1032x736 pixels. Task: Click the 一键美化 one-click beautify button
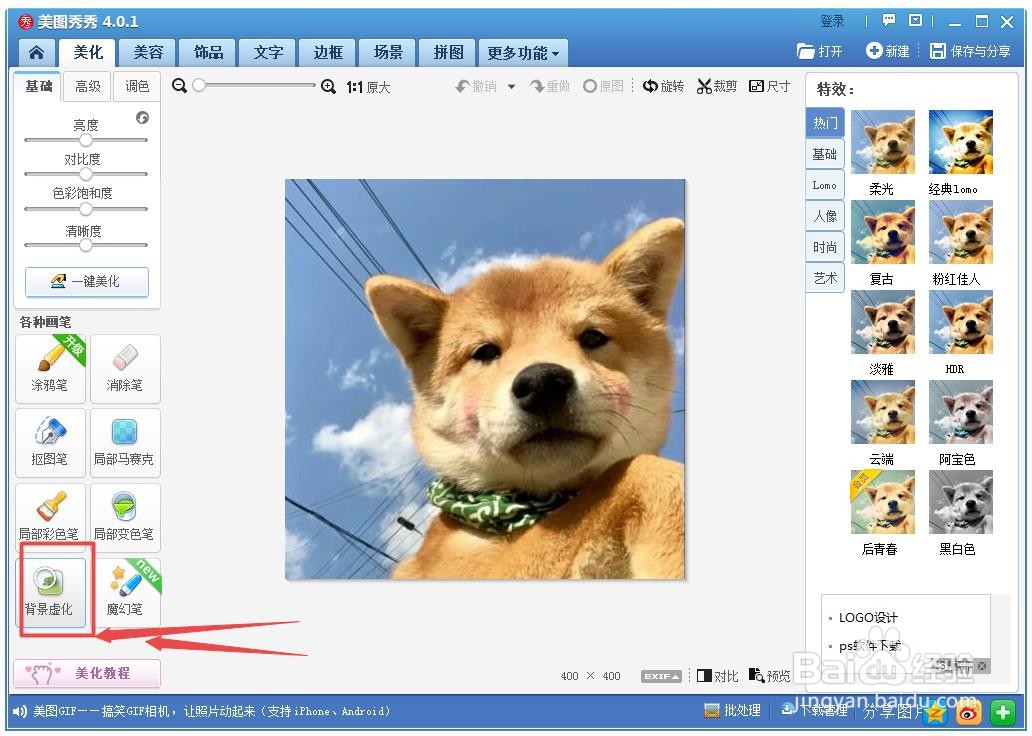87,282
